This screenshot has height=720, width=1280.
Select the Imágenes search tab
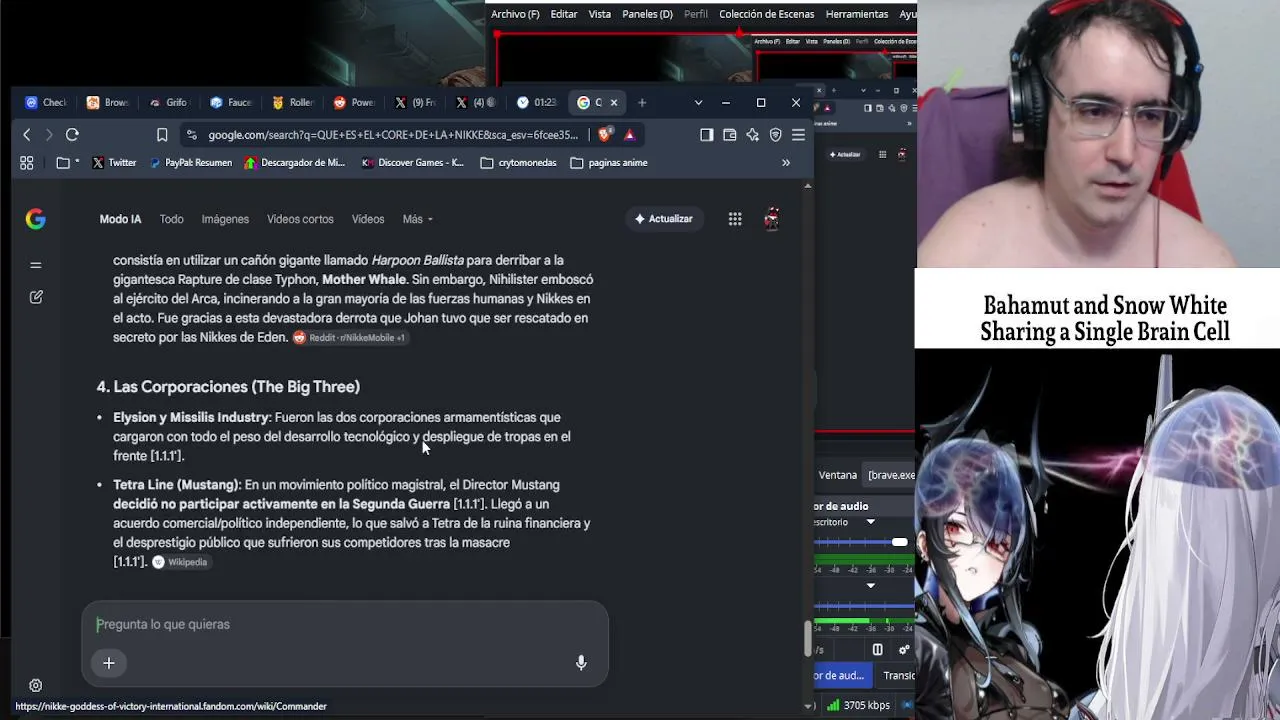tap(225, 219)
